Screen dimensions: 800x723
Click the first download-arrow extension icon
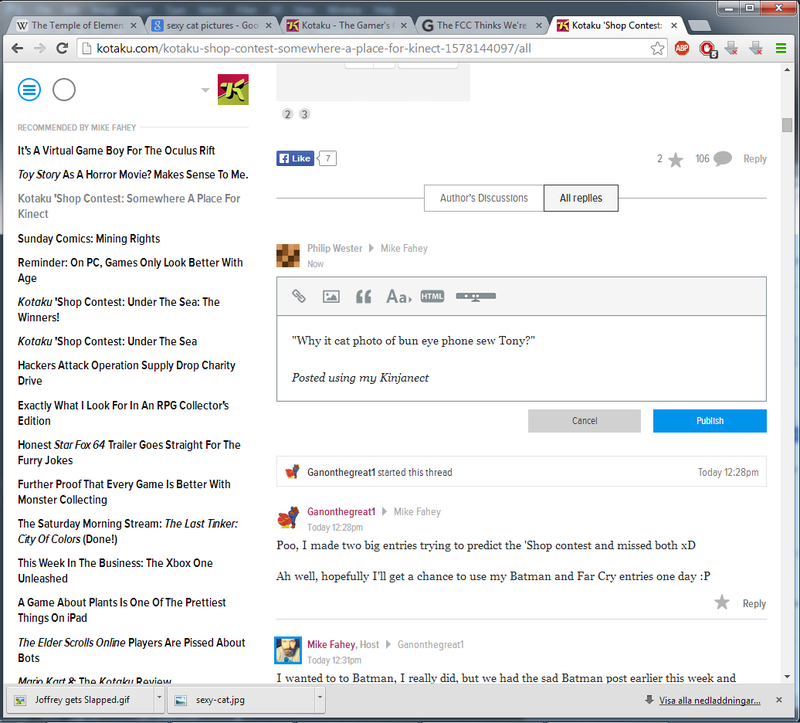731,48
